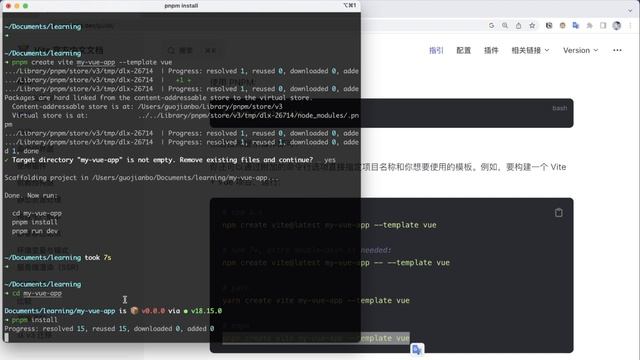Minimize the terminal with yellow button
The image size is (640, 360).
[17, 6]
